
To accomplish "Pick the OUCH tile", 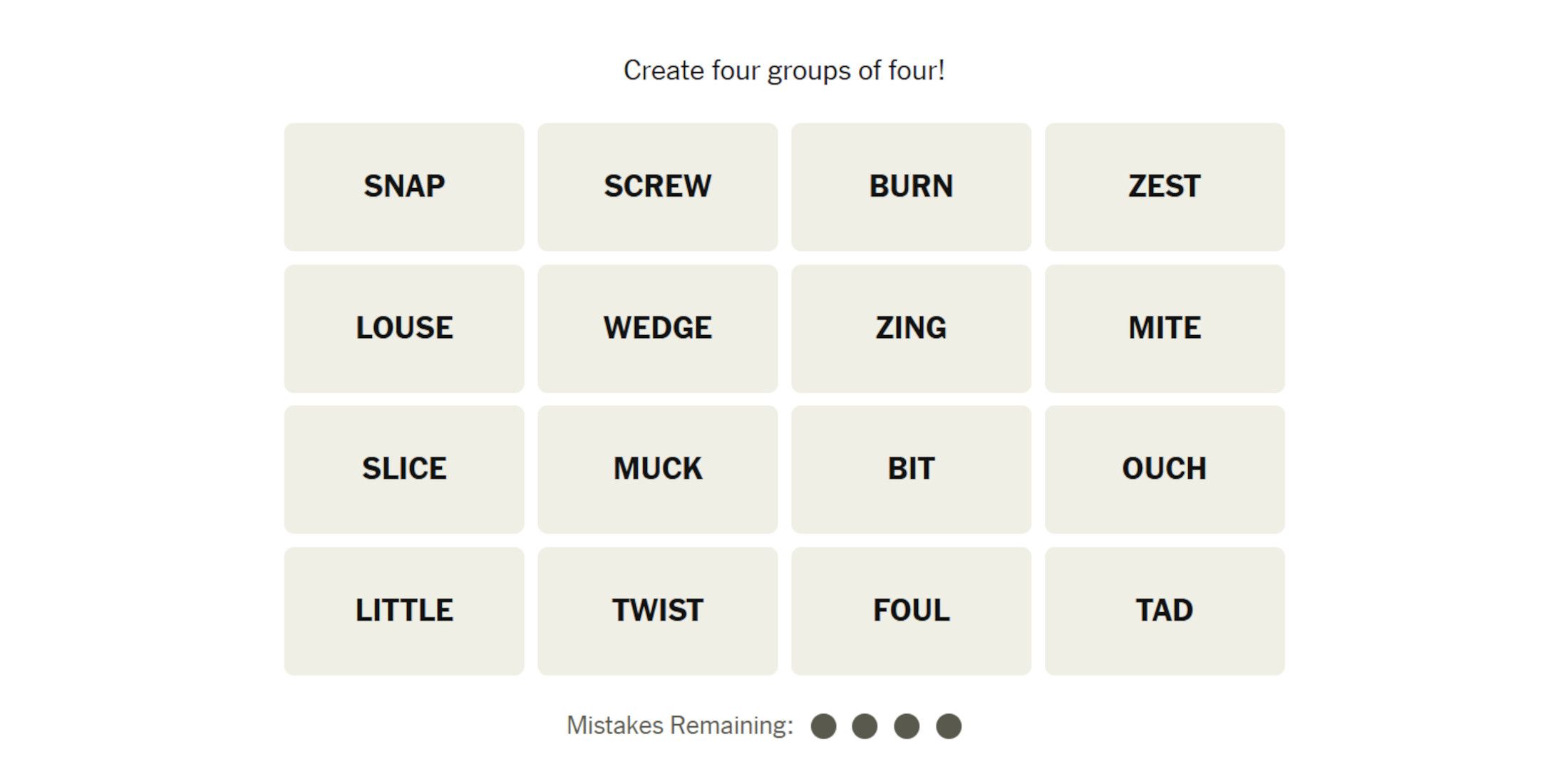I will (1165, 470).
